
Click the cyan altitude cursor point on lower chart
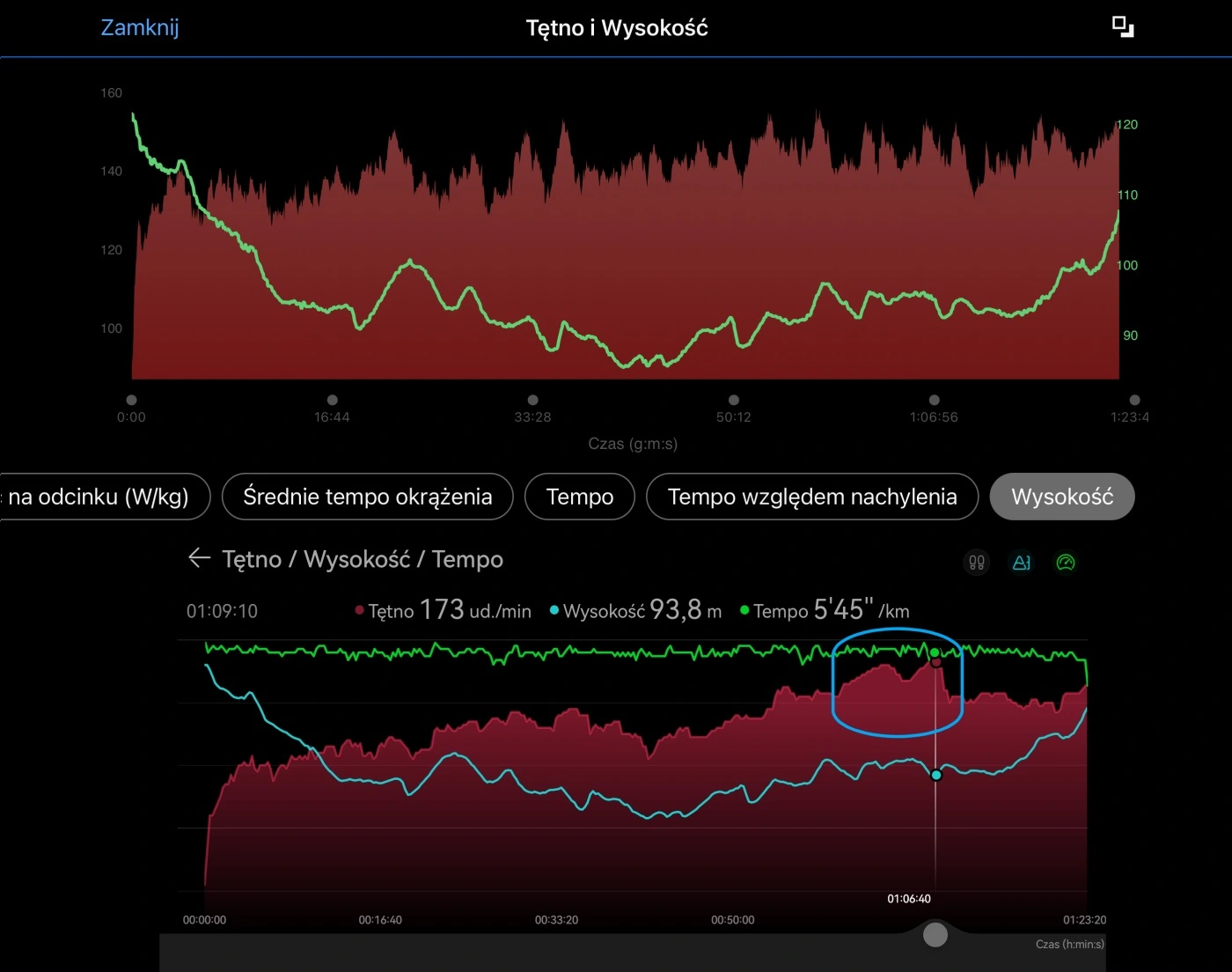936,775
